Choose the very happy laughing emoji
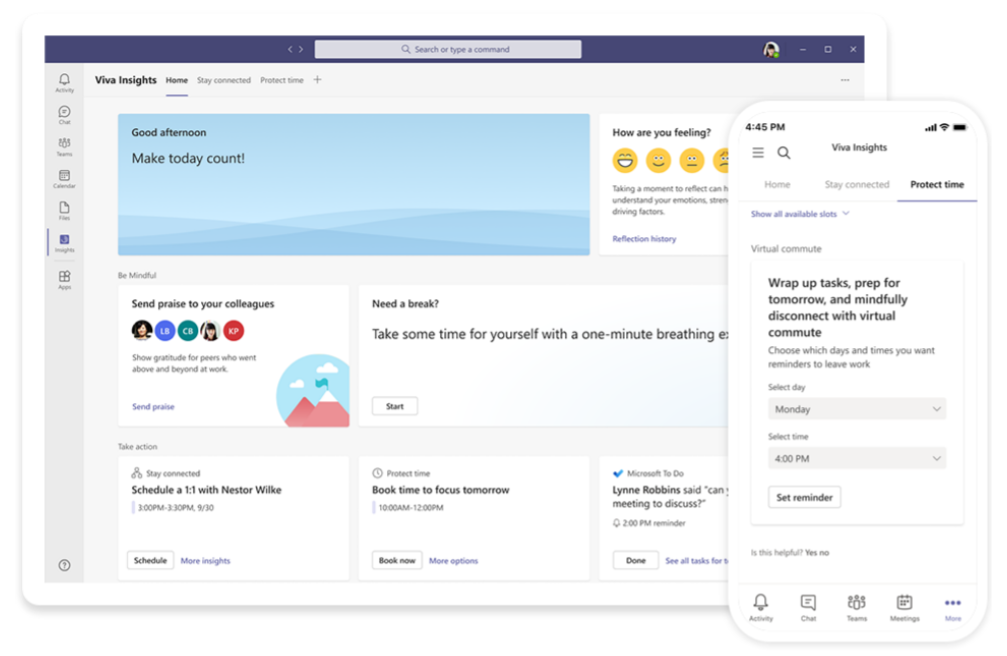This screenshot has height=656, width=1007. pyautogui.click(x=625, y=160)
